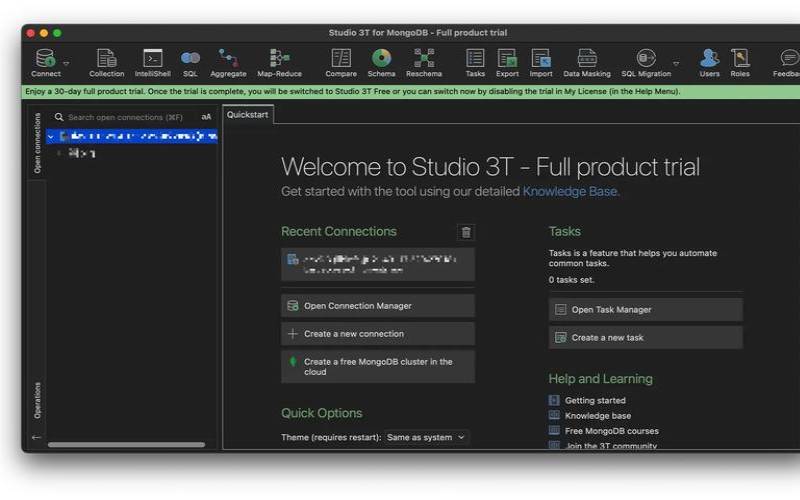Click the Export toolbar icon
This screenshot has height=500, width=800.
coord(507,60)
